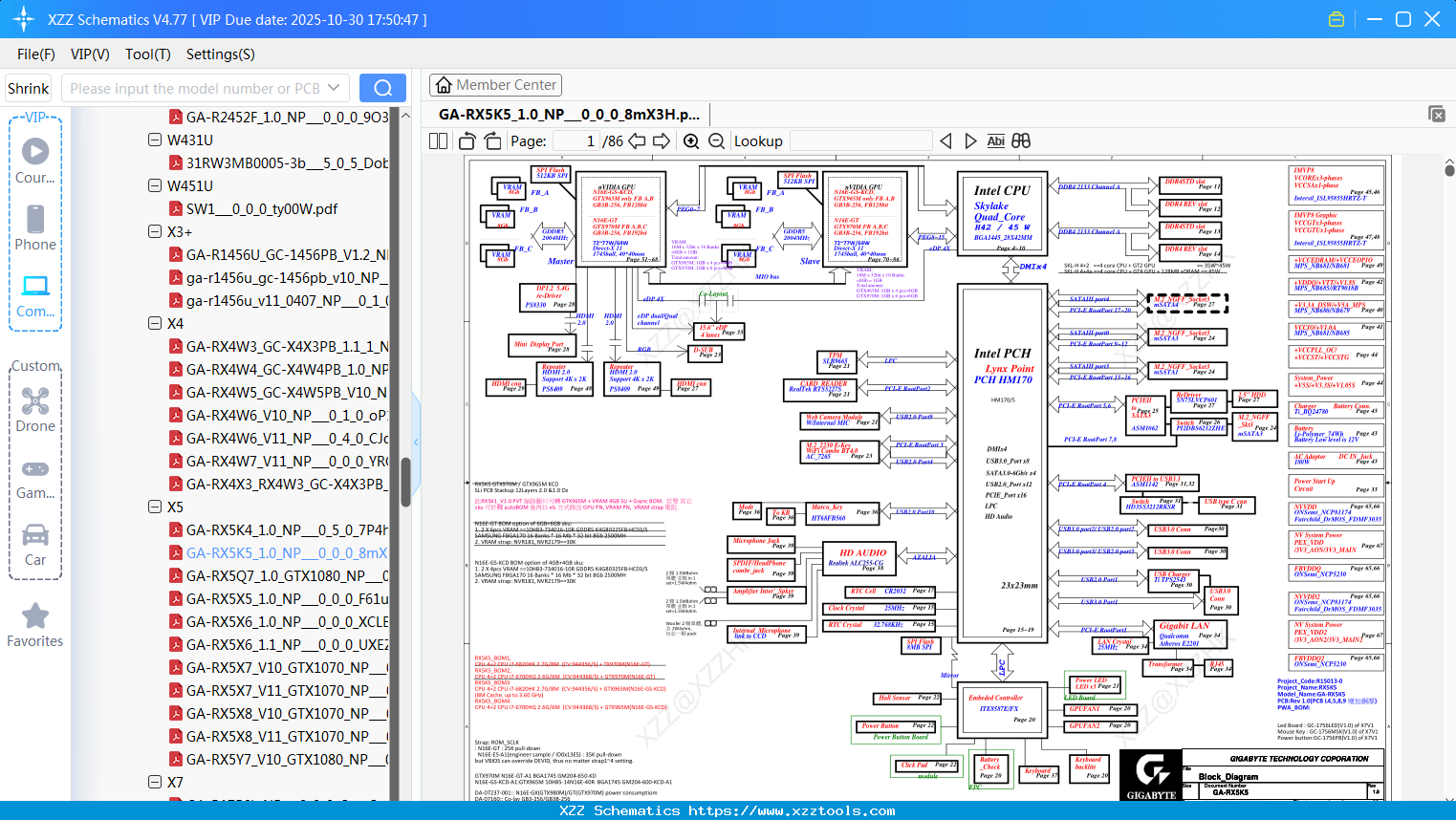The width and height of the screenshot is (1456, 820).
Task: Open the Drone category
Action: 35,410
